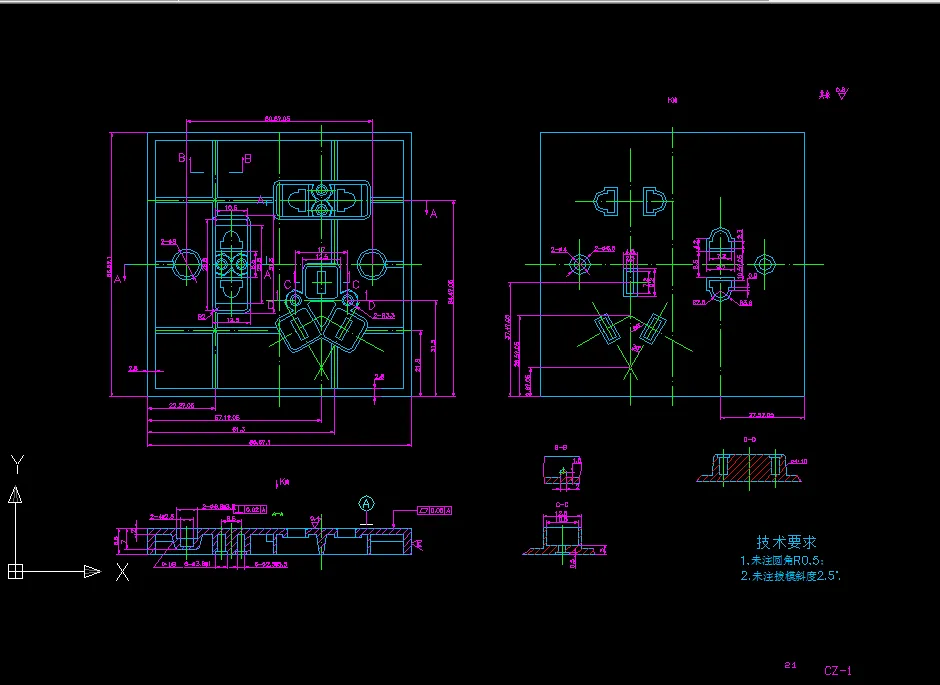Image resolution: width=940 pixels, height=685 pixels.
Task: Select the hatched D-D section view
Action: pos(749,468)
